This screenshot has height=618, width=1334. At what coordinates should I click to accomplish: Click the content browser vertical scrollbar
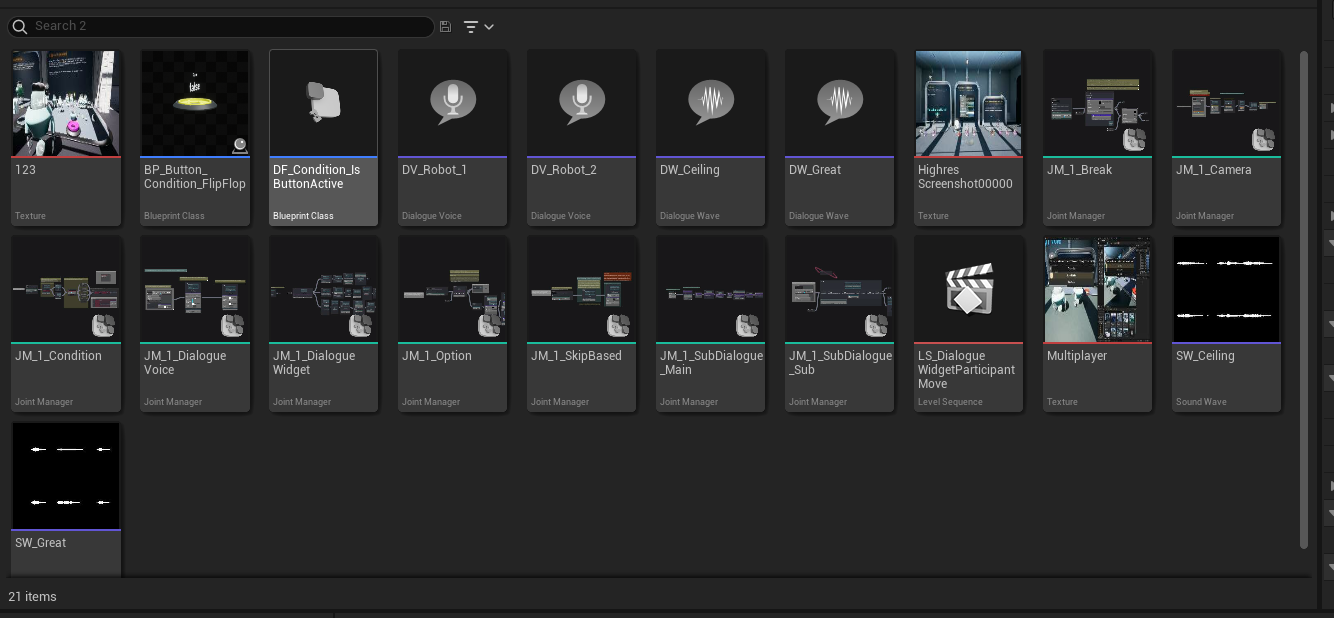pyautogui.click(x=1303, y=300)
